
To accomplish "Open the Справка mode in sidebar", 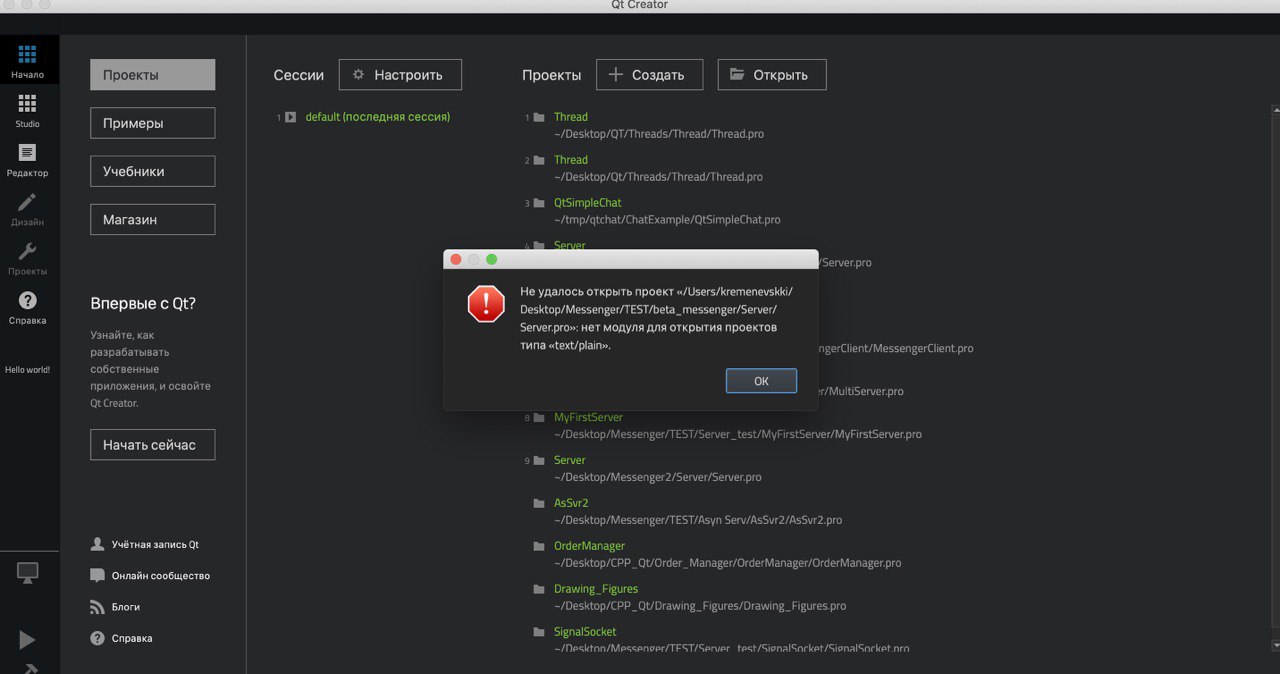I will 28,307.
